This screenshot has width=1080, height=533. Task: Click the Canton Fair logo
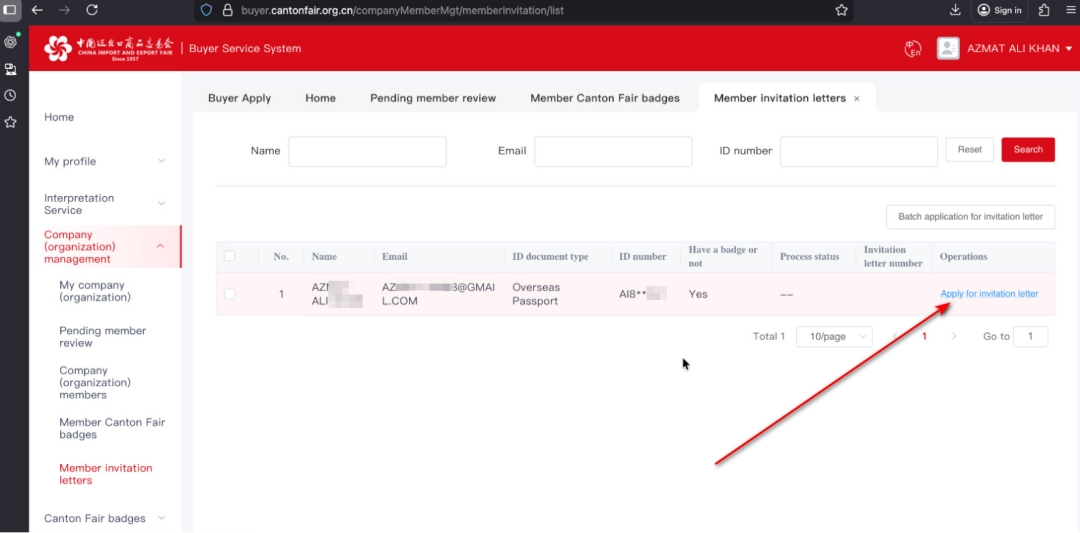coord(108,48)
